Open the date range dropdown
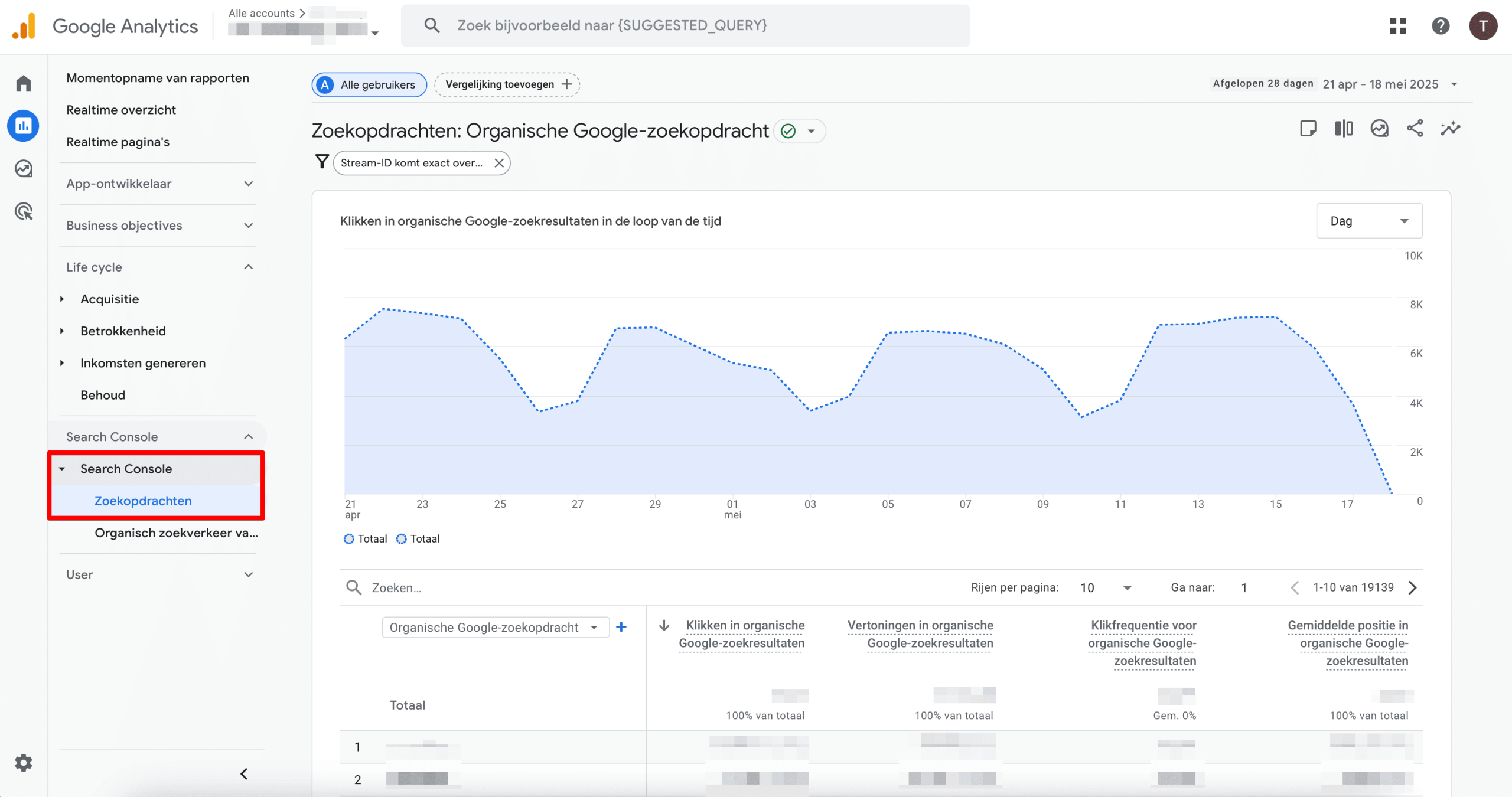1512x797 pixels. (x=1454, y=84)
